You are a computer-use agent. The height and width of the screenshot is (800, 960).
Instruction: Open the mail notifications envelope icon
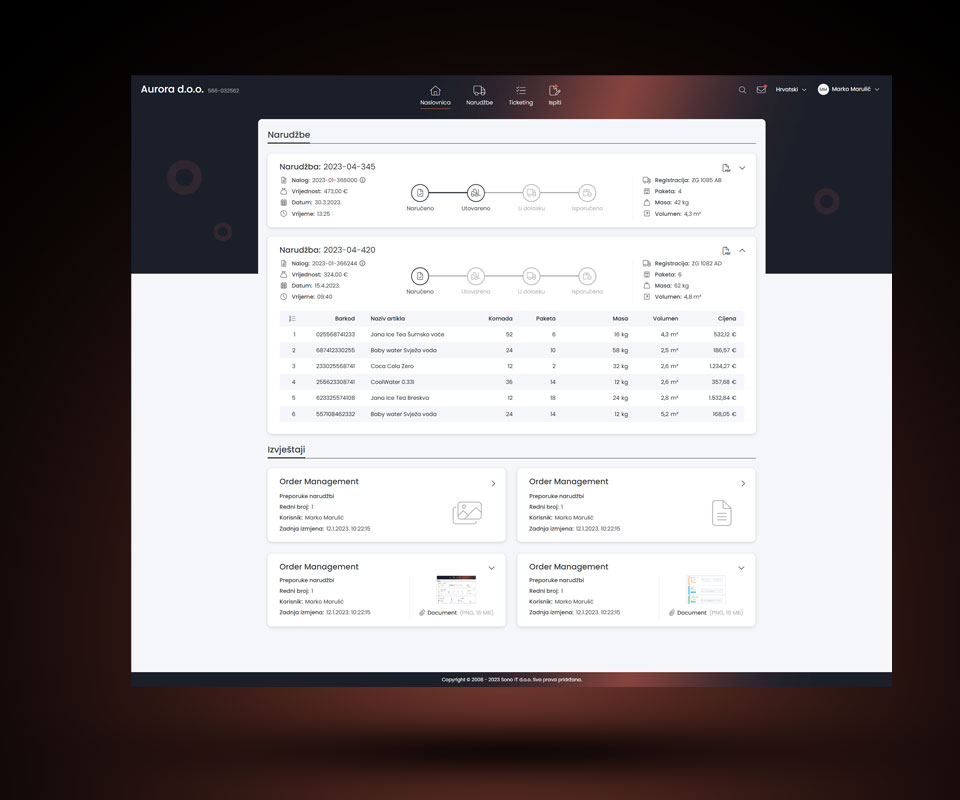click(x=761, y=89)
